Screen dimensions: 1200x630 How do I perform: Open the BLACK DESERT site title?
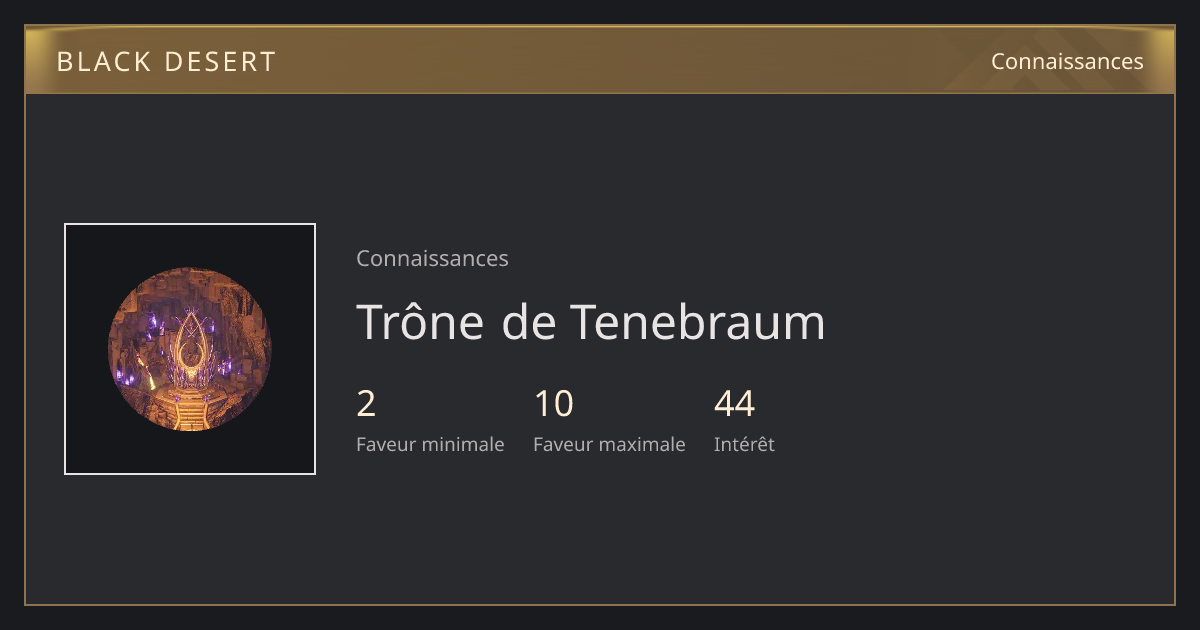click(x=166, y=62)
